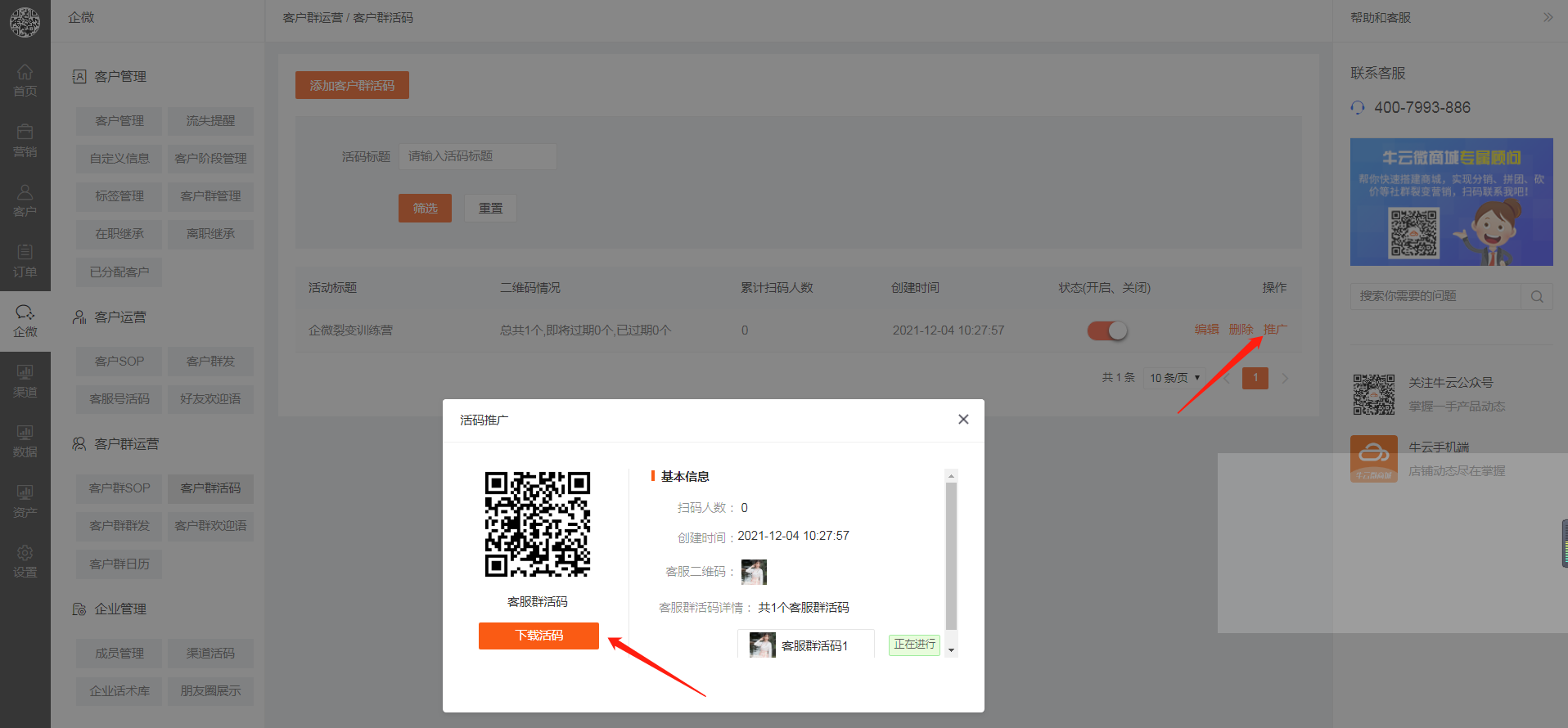Click 添加客户群活码 button
The width and height of the screenshot is (1568, 728).
click(x=352, y=85)
